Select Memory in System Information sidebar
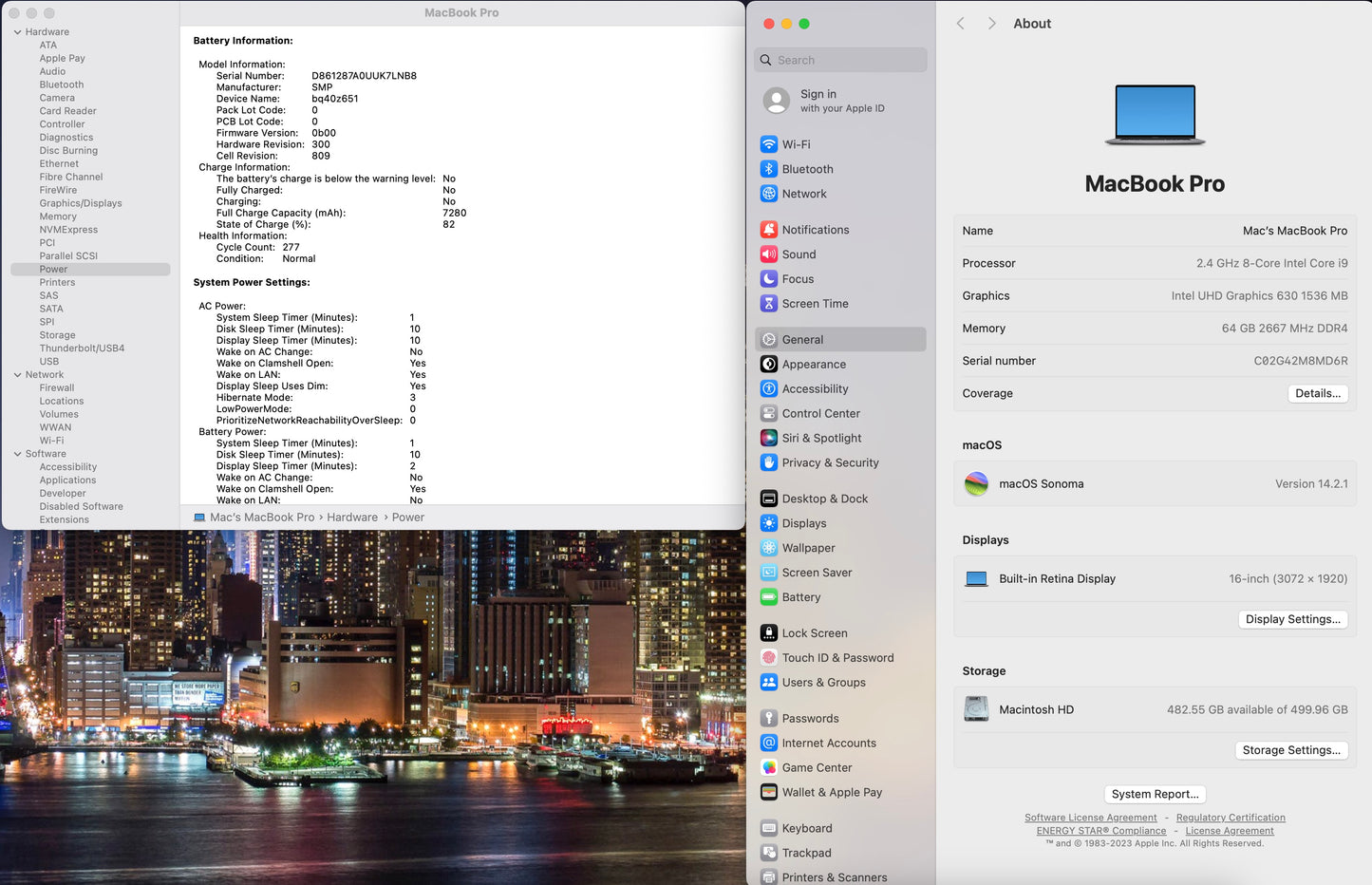 58,217
